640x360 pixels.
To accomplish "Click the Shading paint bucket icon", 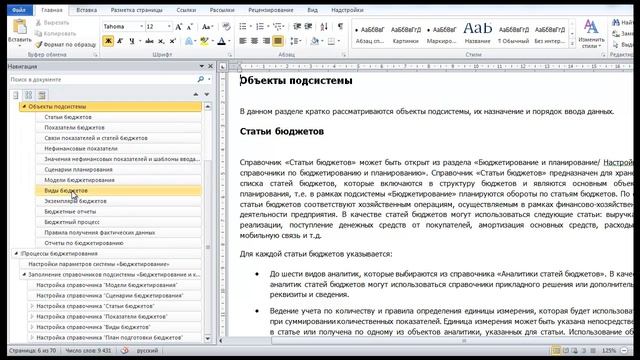I will click(x=314, y=41).
